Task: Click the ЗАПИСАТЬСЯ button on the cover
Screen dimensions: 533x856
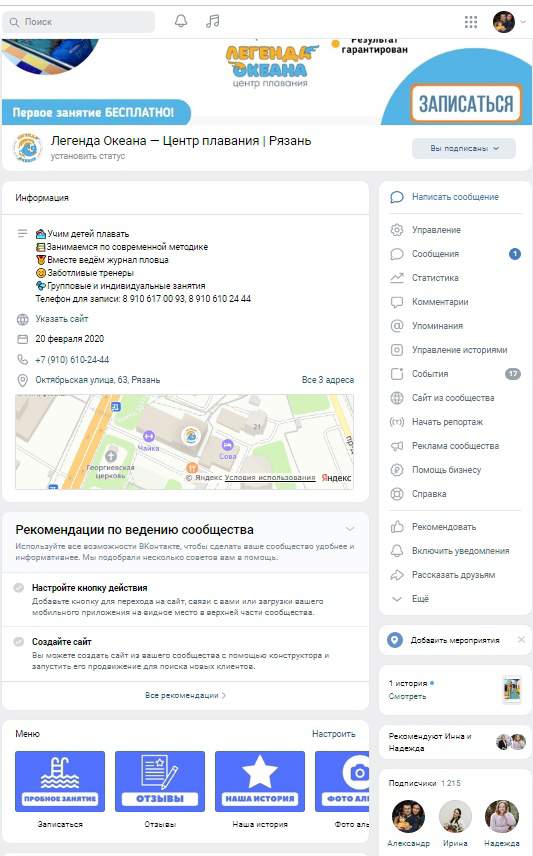Action: [x=466, y=103]
